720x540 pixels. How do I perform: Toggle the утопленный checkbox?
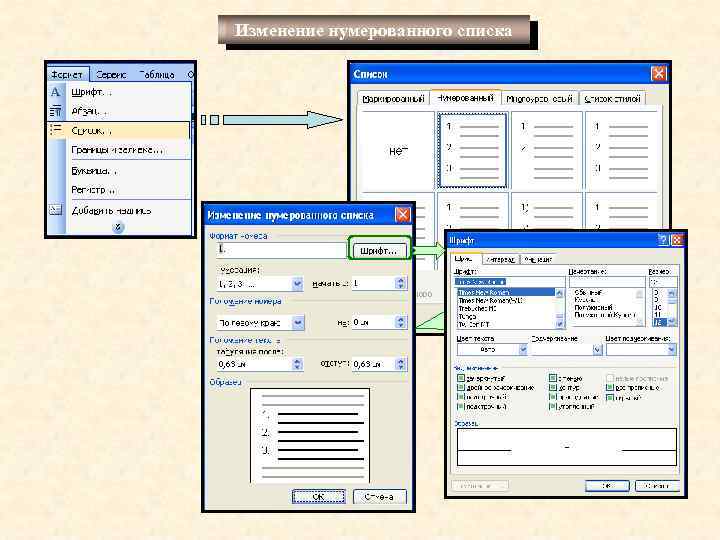(x=553, y=406)
